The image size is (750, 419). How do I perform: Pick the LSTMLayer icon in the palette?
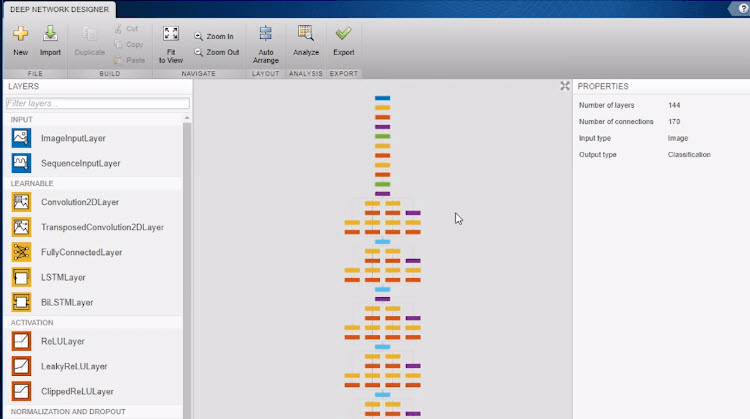tap(22, 277)
